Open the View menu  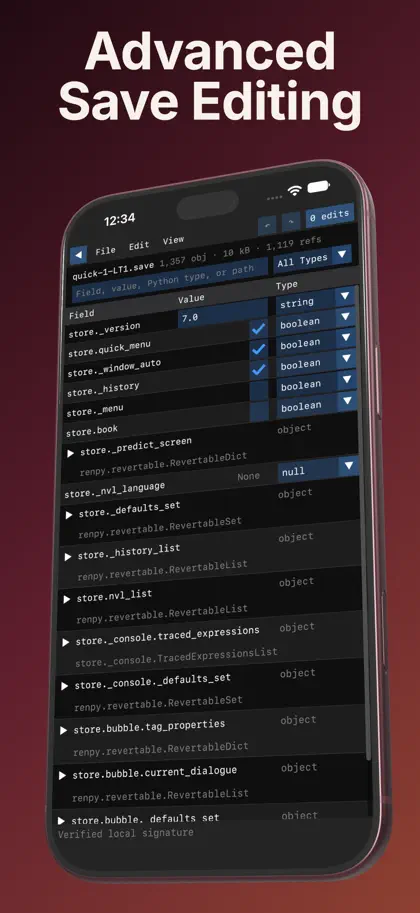(x=173, y=240)
